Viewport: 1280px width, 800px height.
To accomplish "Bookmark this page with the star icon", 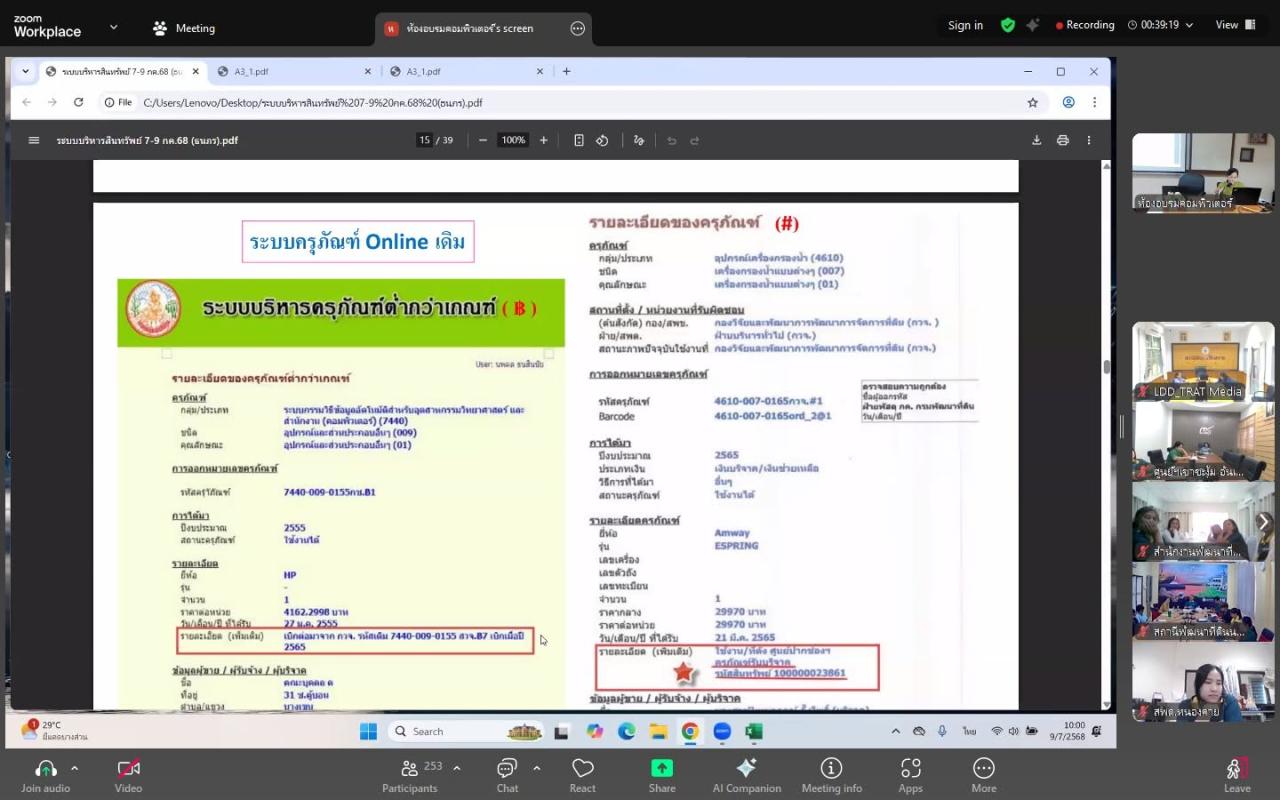I will (1033, 102).
